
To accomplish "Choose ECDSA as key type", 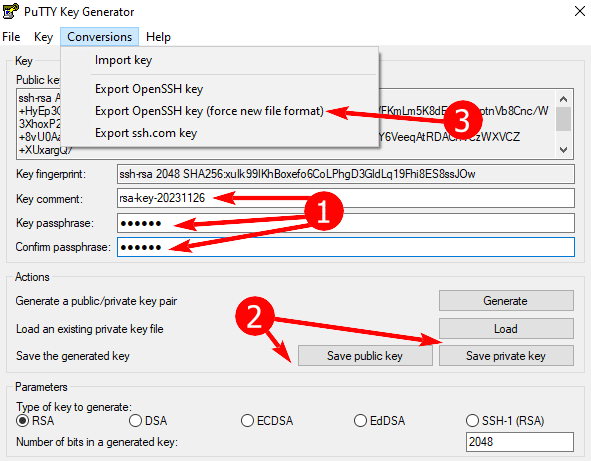I will pos(247,421).
